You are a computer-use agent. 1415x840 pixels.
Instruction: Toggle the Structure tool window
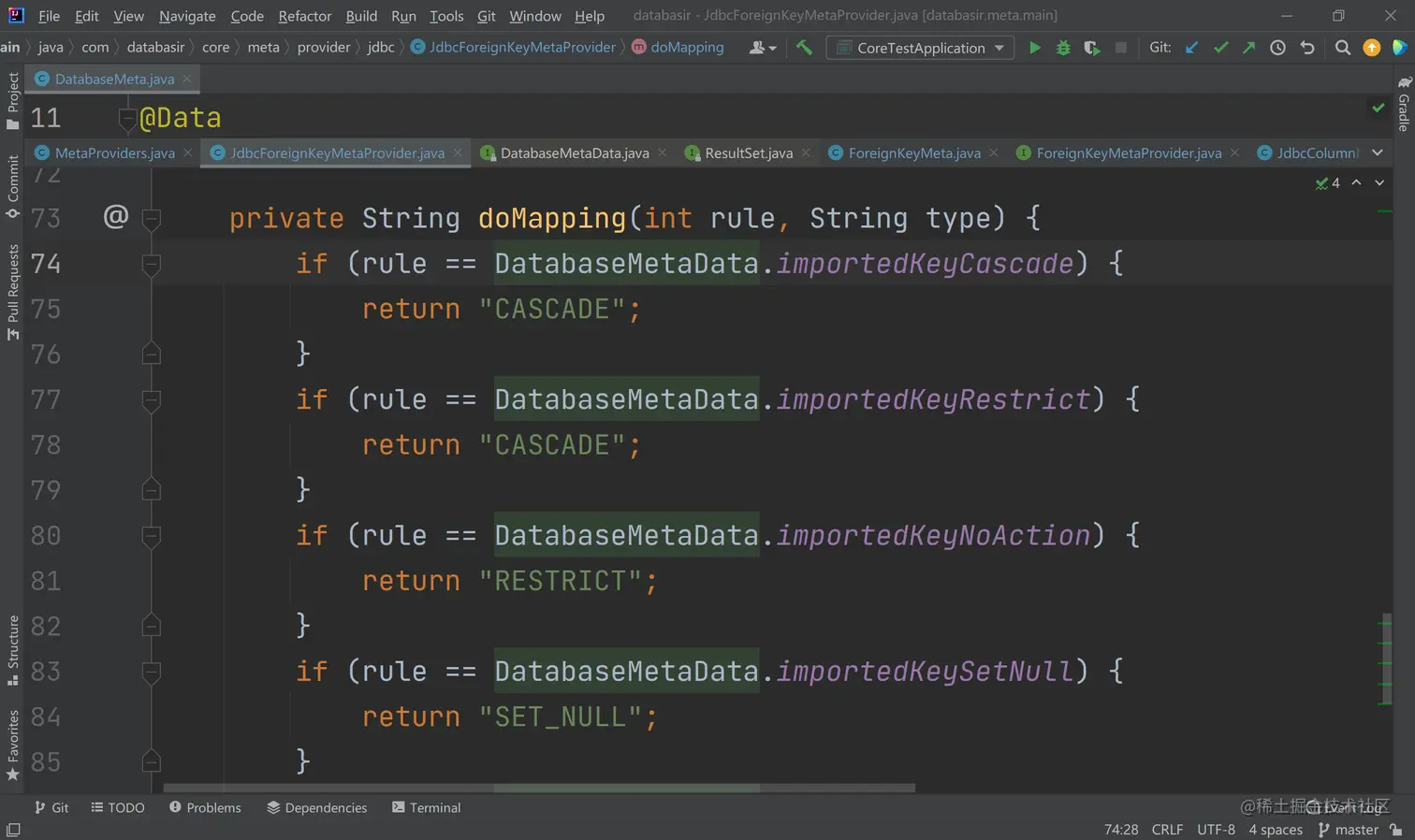(x=12, y=650)
